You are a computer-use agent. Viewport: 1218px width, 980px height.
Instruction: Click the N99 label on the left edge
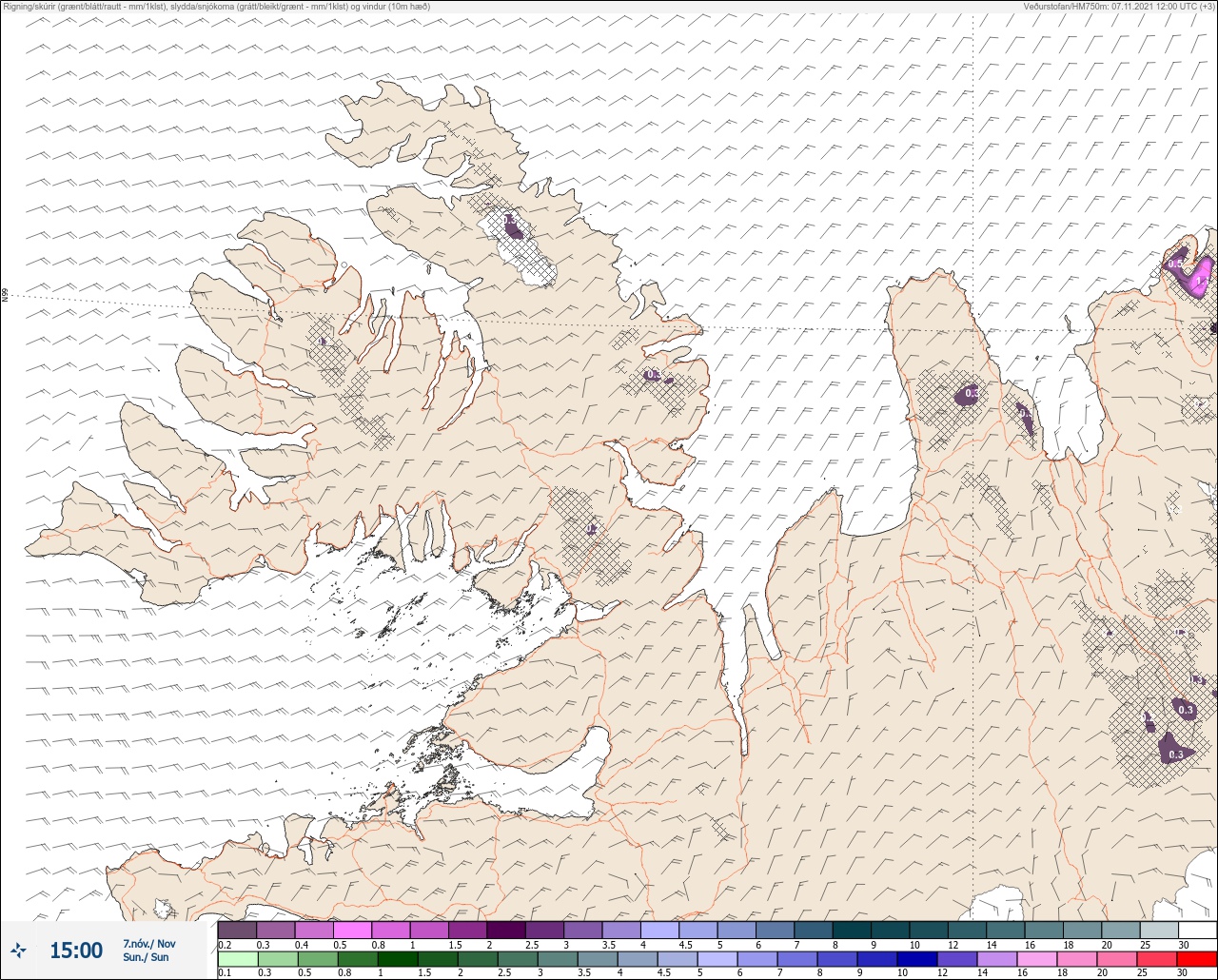tap(5, 296)
